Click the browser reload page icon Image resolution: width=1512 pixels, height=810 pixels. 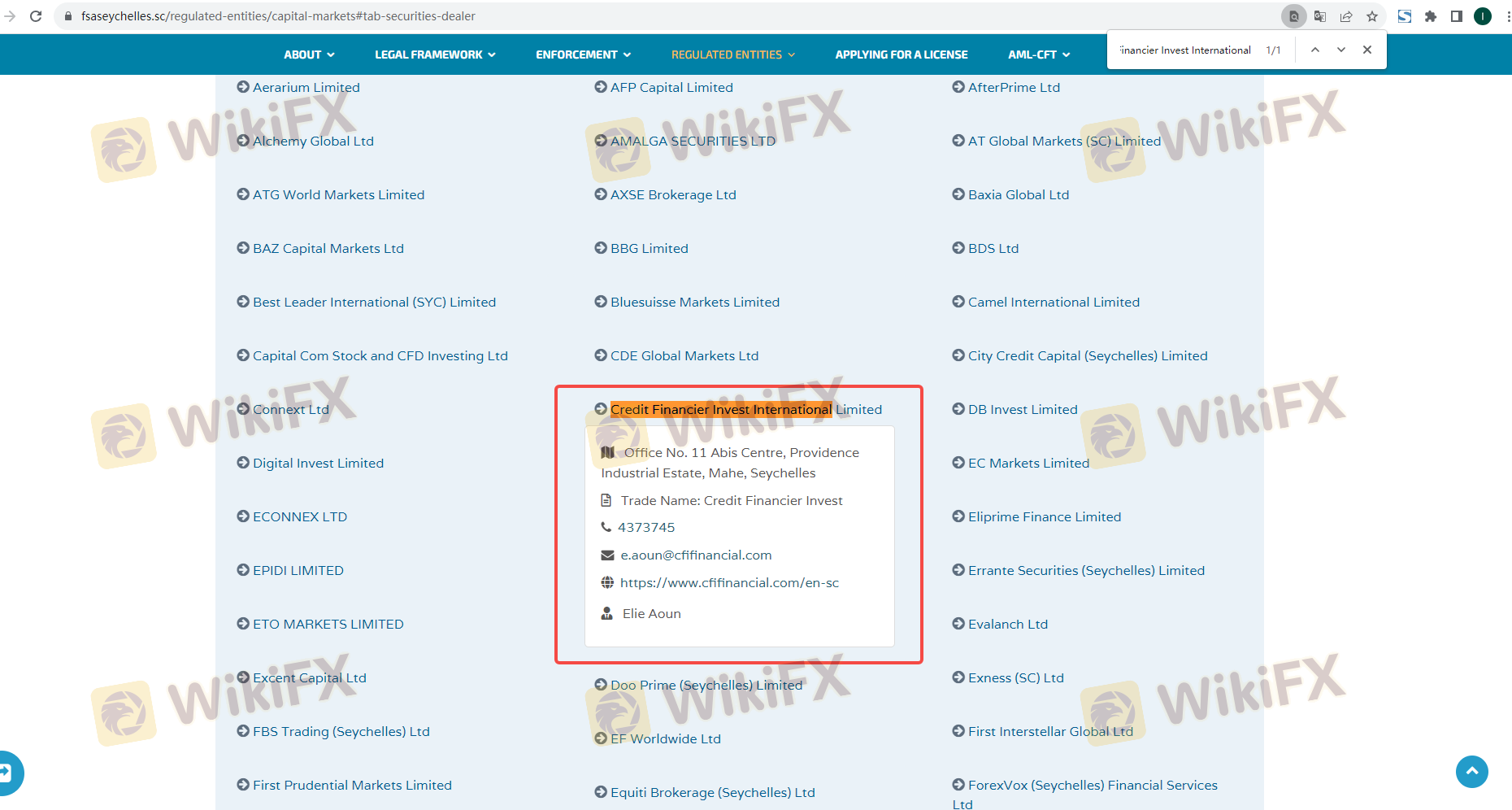[x=36, y=16]
